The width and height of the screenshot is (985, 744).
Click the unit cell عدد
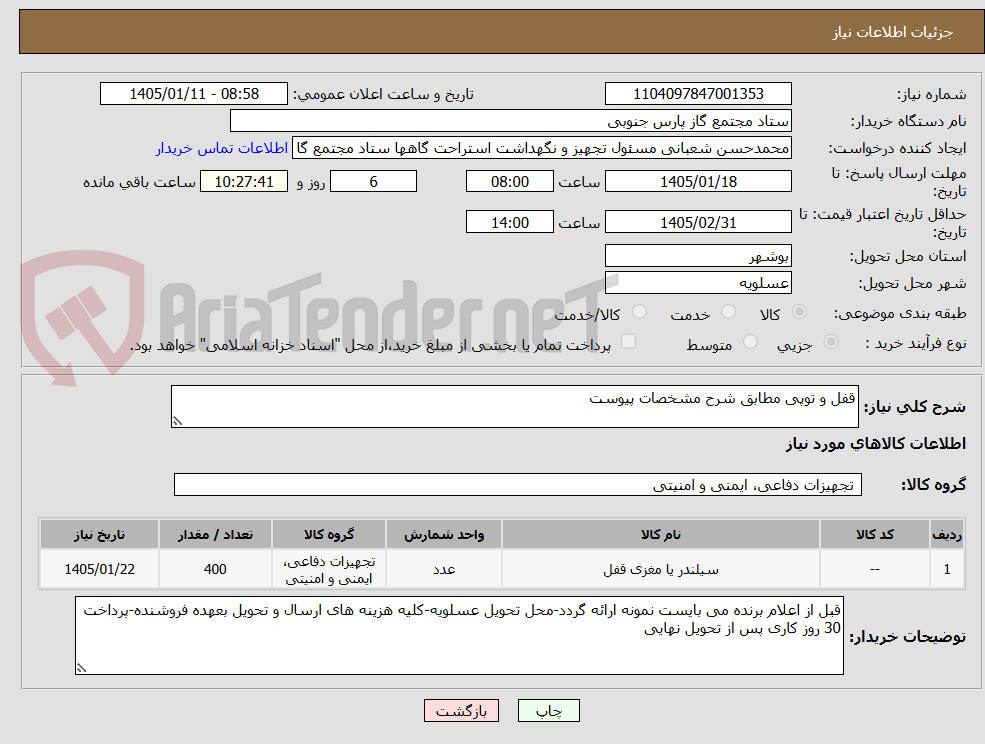444,569
